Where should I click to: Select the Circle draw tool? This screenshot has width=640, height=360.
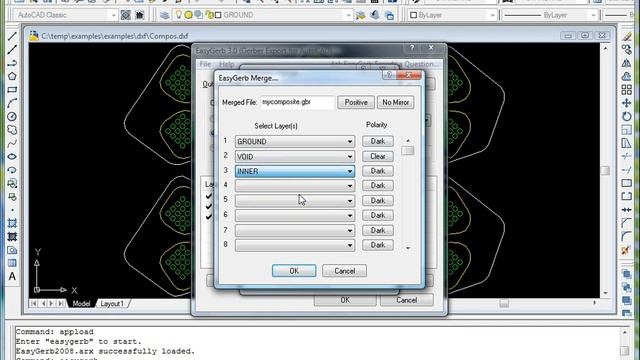(x=12, y=117)
